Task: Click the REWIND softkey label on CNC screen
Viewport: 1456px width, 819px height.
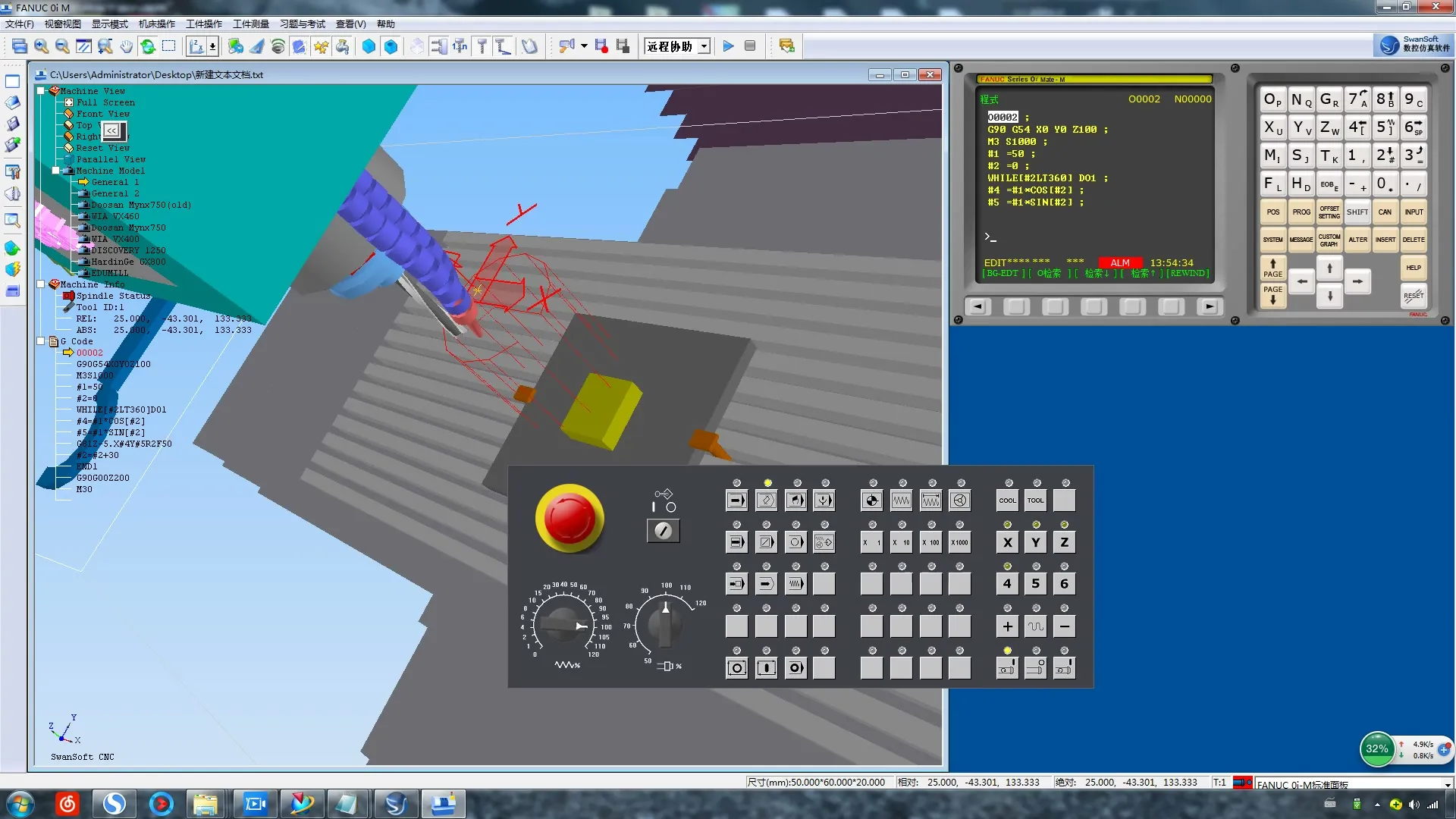Action: pos(1188,274)
